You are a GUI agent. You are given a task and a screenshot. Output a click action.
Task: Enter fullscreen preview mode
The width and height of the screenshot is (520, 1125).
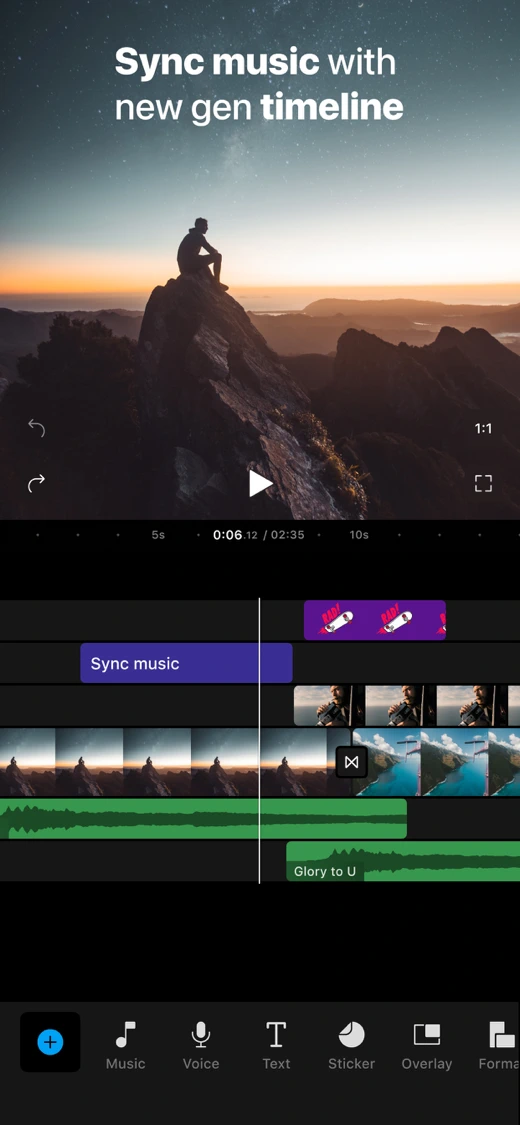(x=483, y=484)
